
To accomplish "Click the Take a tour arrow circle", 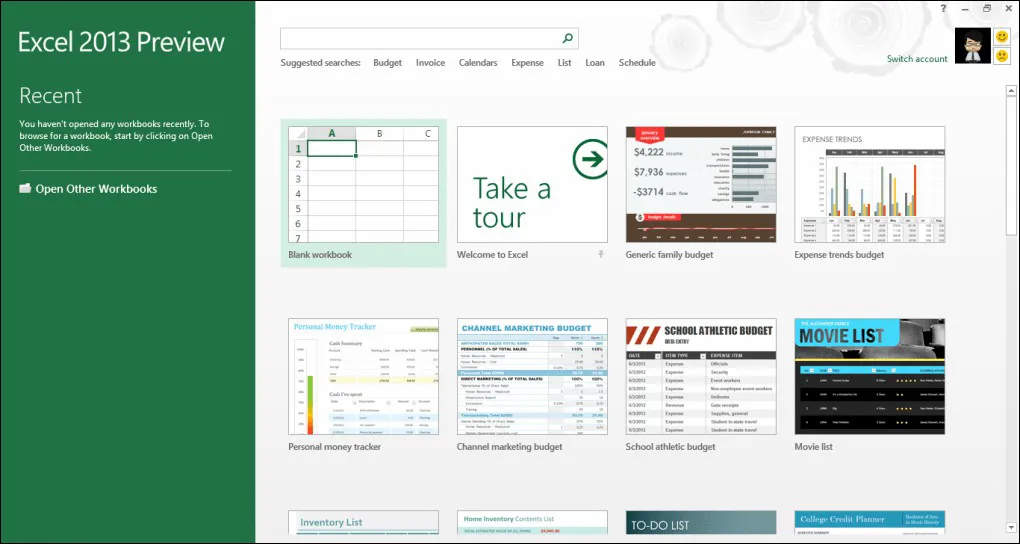I will [589, 158].
